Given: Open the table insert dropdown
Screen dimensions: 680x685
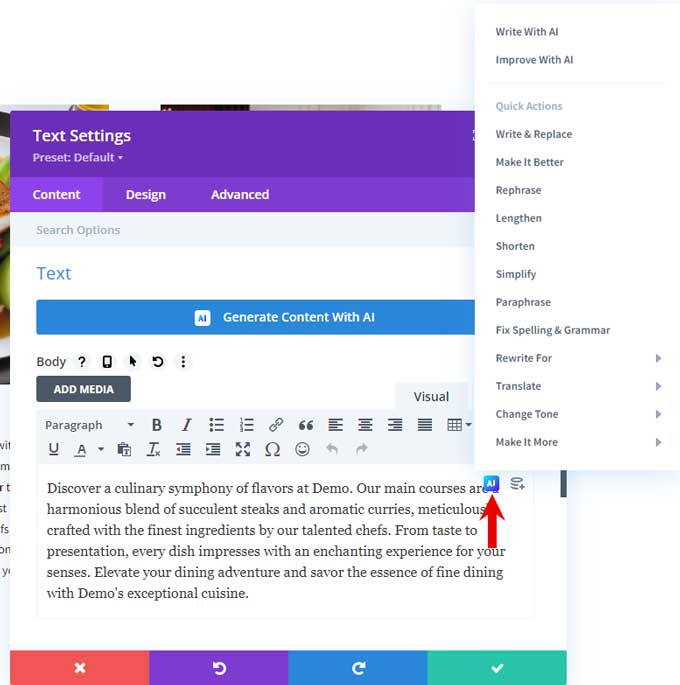Looking at the screenshot, I should point(459,425).
